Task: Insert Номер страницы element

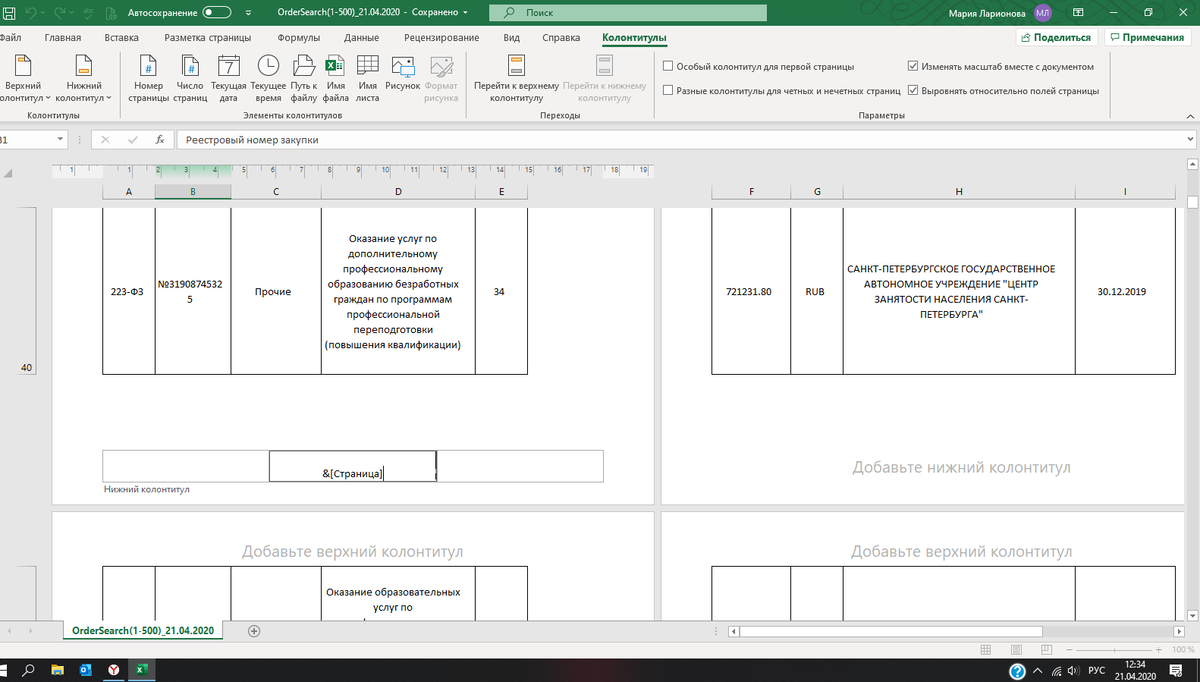Action: coord(148,79)
